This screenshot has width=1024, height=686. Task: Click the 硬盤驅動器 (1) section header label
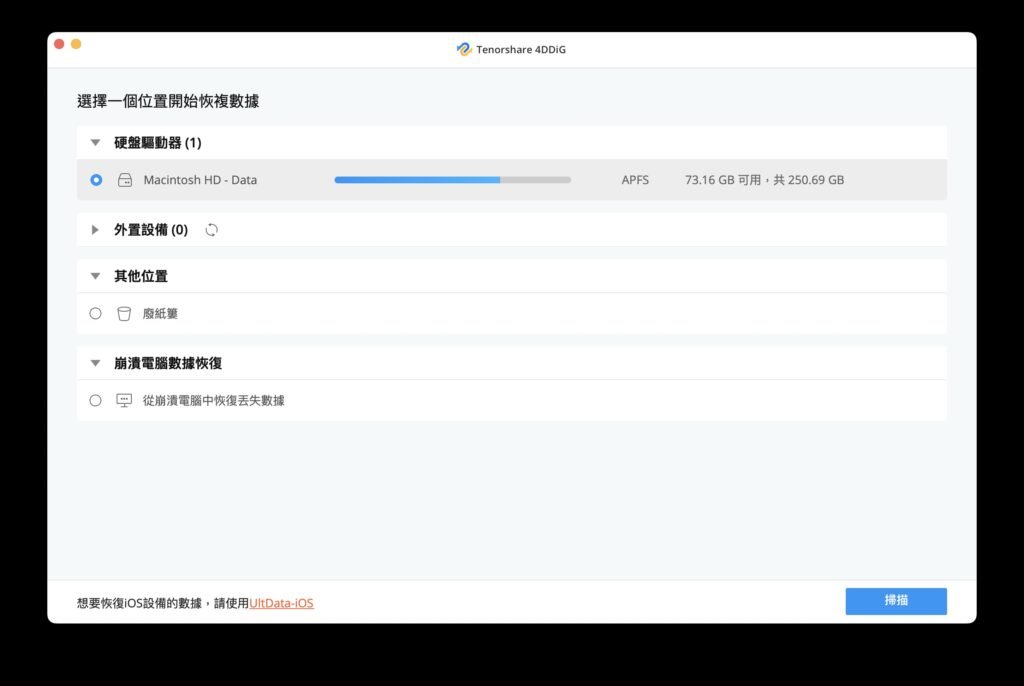(x=157, y=142)
